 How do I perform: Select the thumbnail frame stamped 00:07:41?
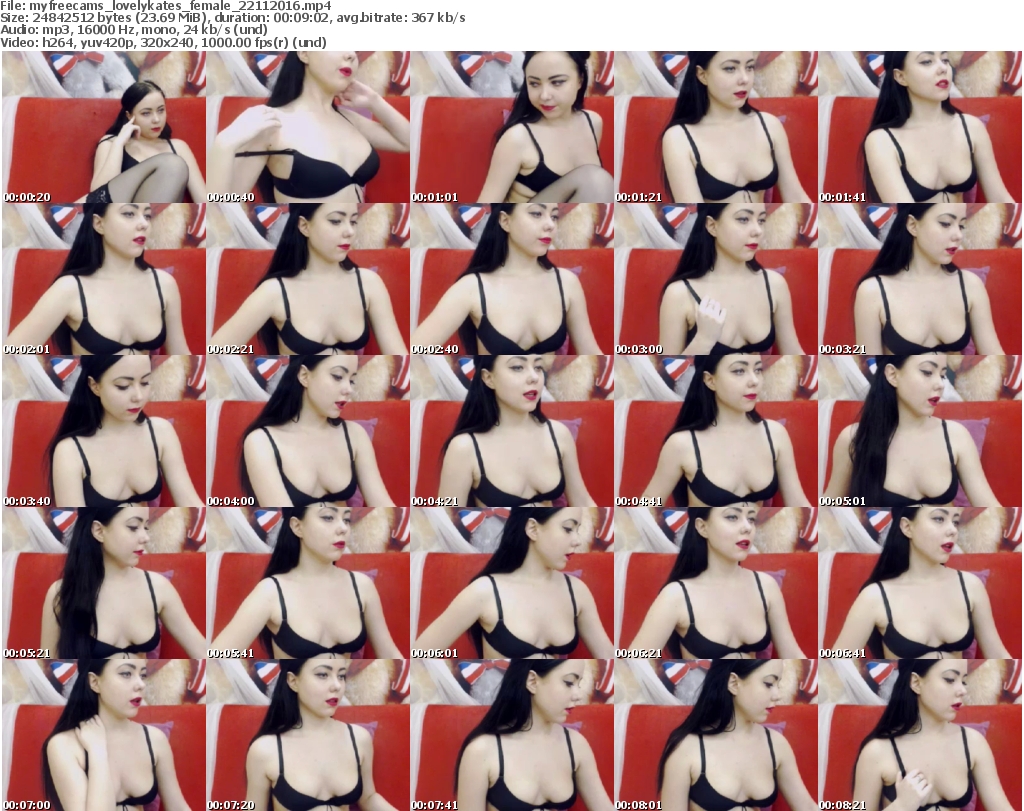coord(511,735)
